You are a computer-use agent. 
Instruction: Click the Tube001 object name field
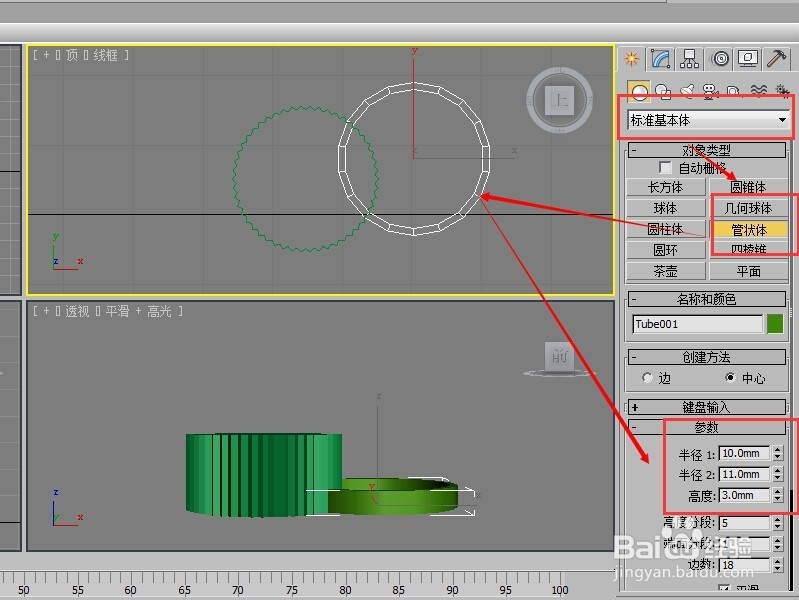pyautogui.click(x=697, y=324)
